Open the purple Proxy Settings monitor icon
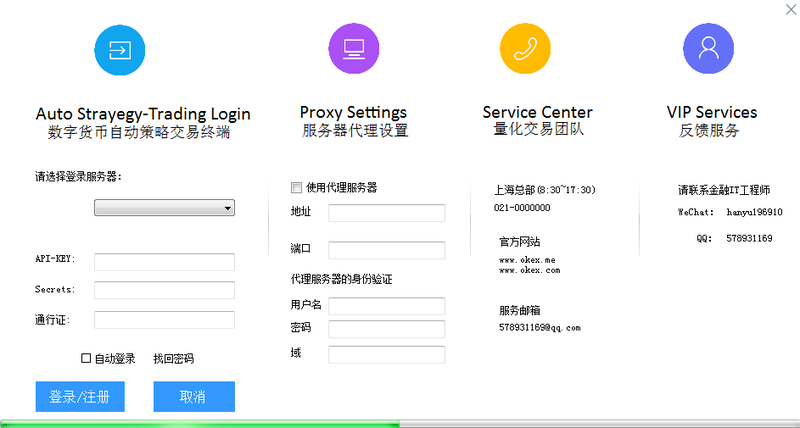 pyautogui.click(x=354, y=48)
